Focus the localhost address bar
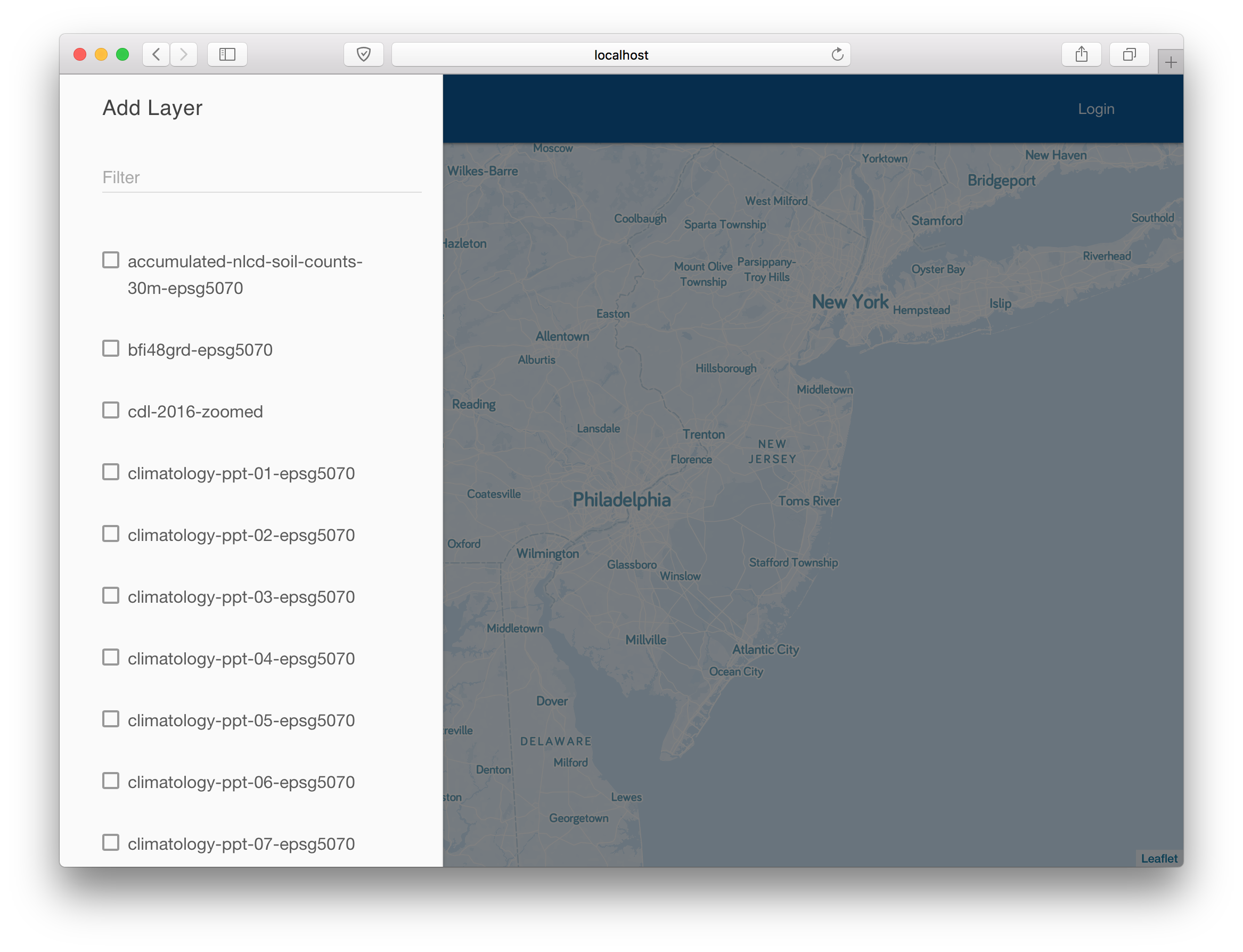This screenshot has width=1243, height=952. (620, 55)
